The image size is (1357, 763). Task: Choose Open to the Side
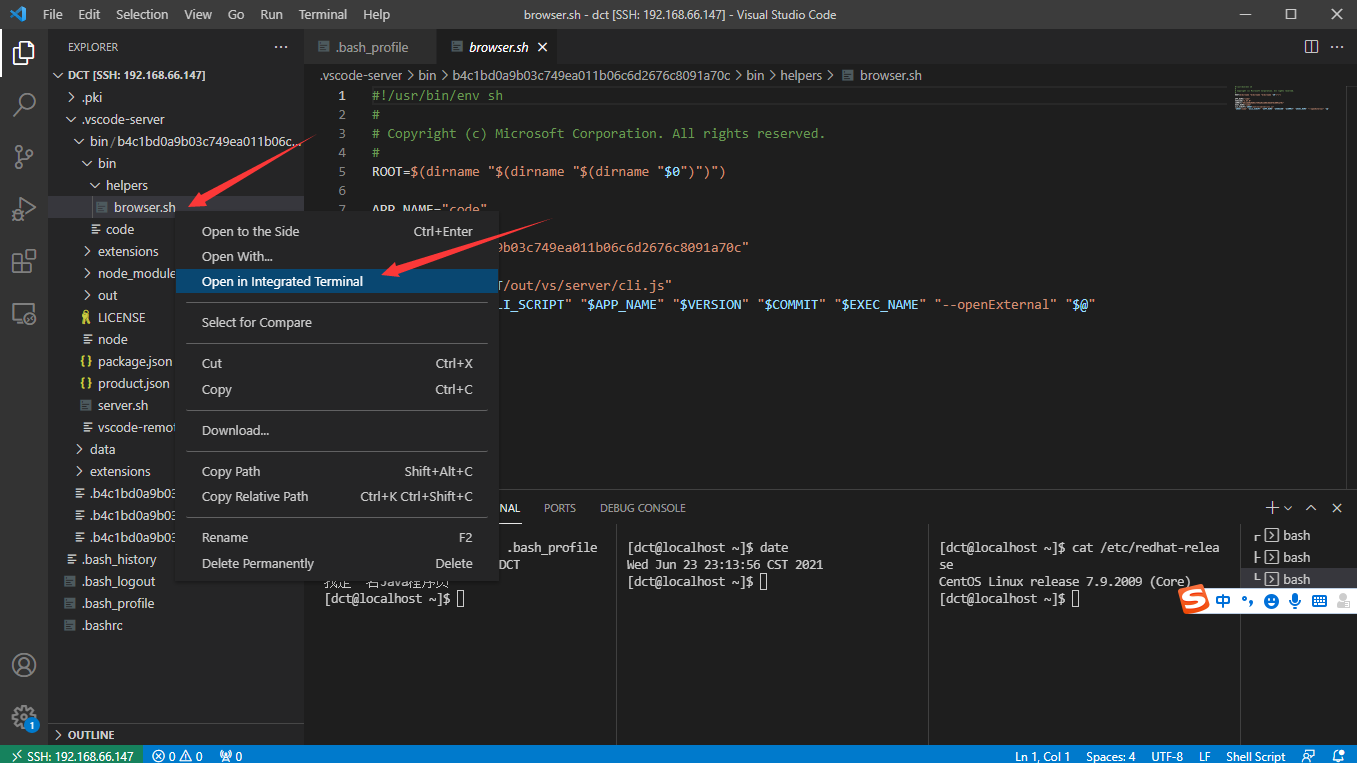[x=337, y=231]
